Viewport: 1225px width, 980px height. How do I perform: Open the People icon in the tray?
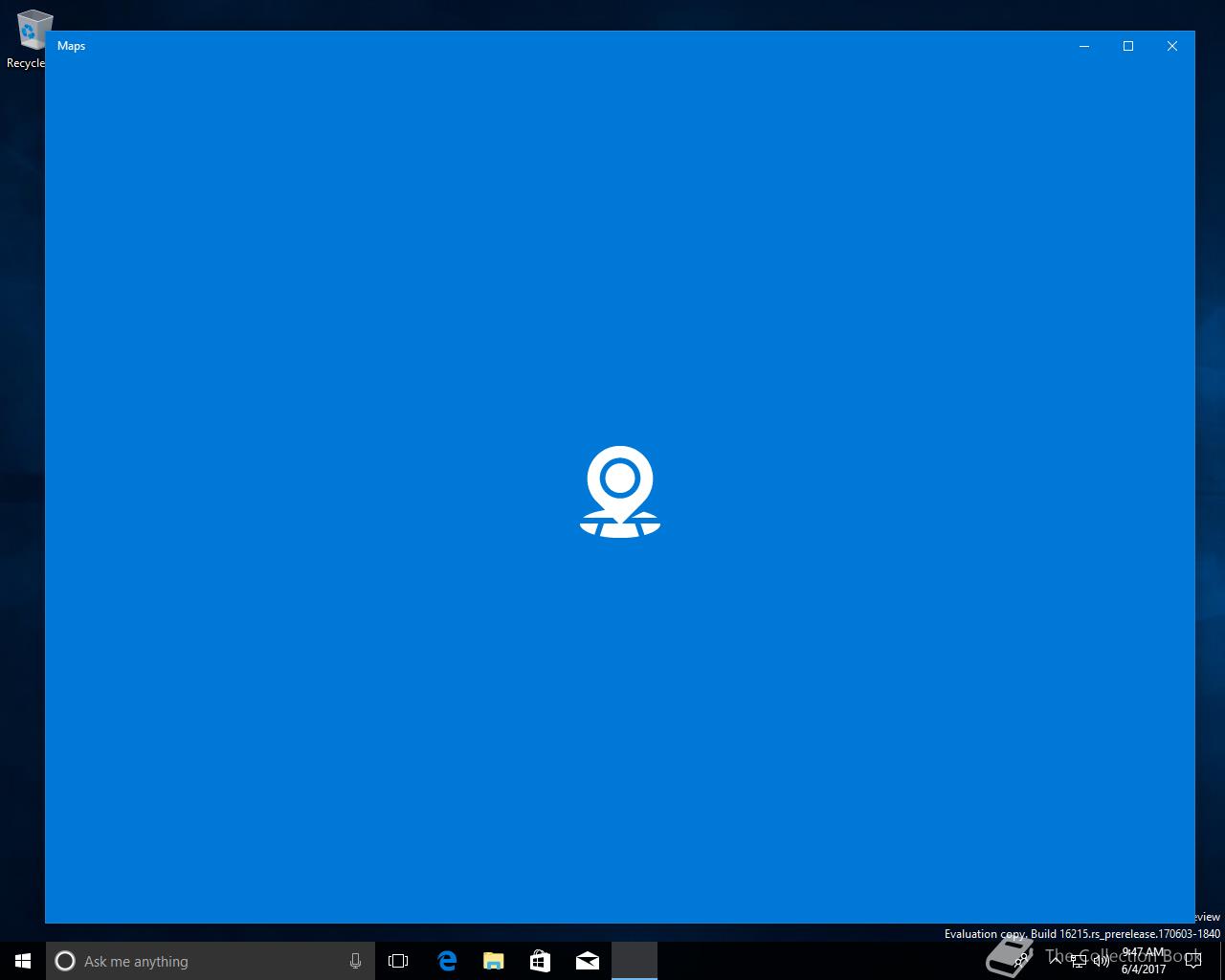point(1020,960)
